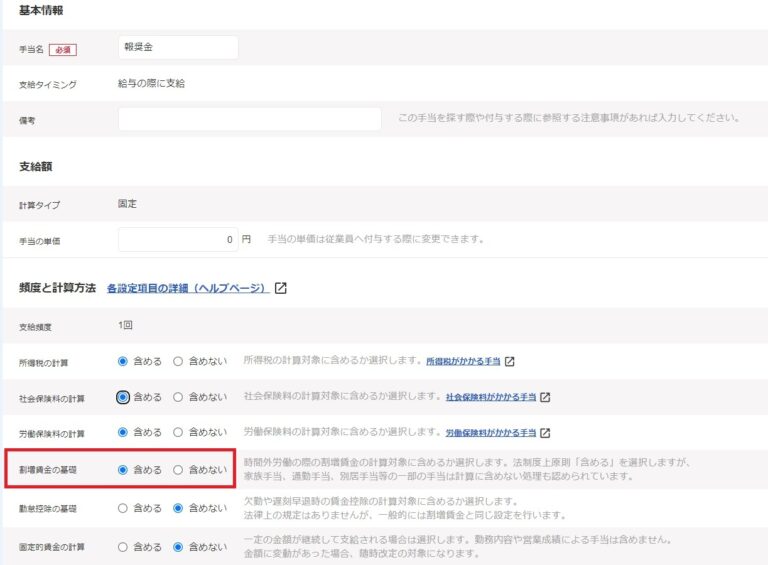Open 各設定項目の詳細(ヘルプページ) link
The image size is (768, 565).
coord(186,288)
